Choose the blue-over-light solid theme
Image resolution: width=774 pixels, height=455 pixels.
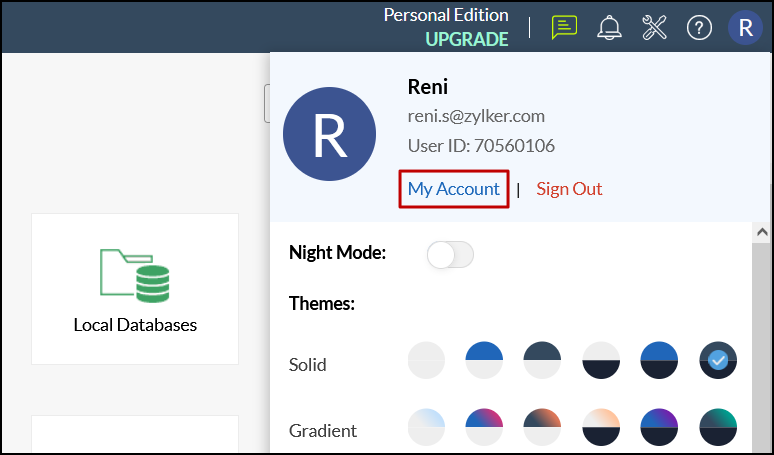coord(485,360)
